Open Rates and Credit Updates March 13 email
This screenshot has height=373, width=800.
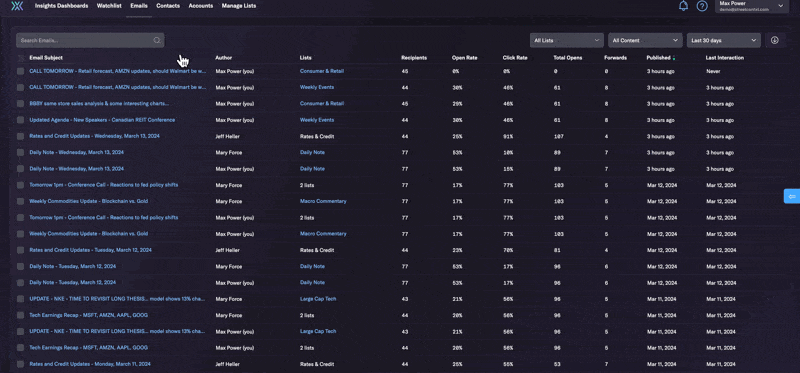pyautogui.click(x=93, y=136)
